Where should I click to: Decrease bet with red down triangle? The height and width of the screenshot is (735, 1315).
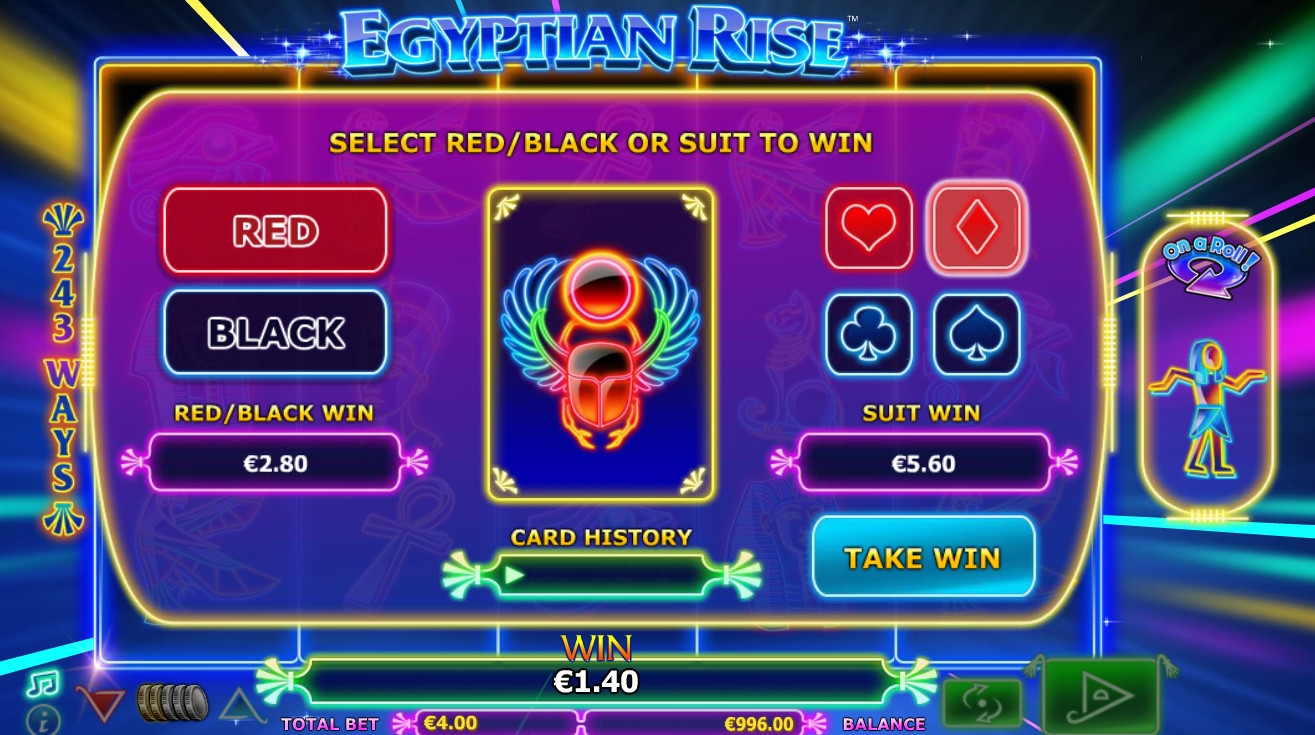[x=99, y=704]
